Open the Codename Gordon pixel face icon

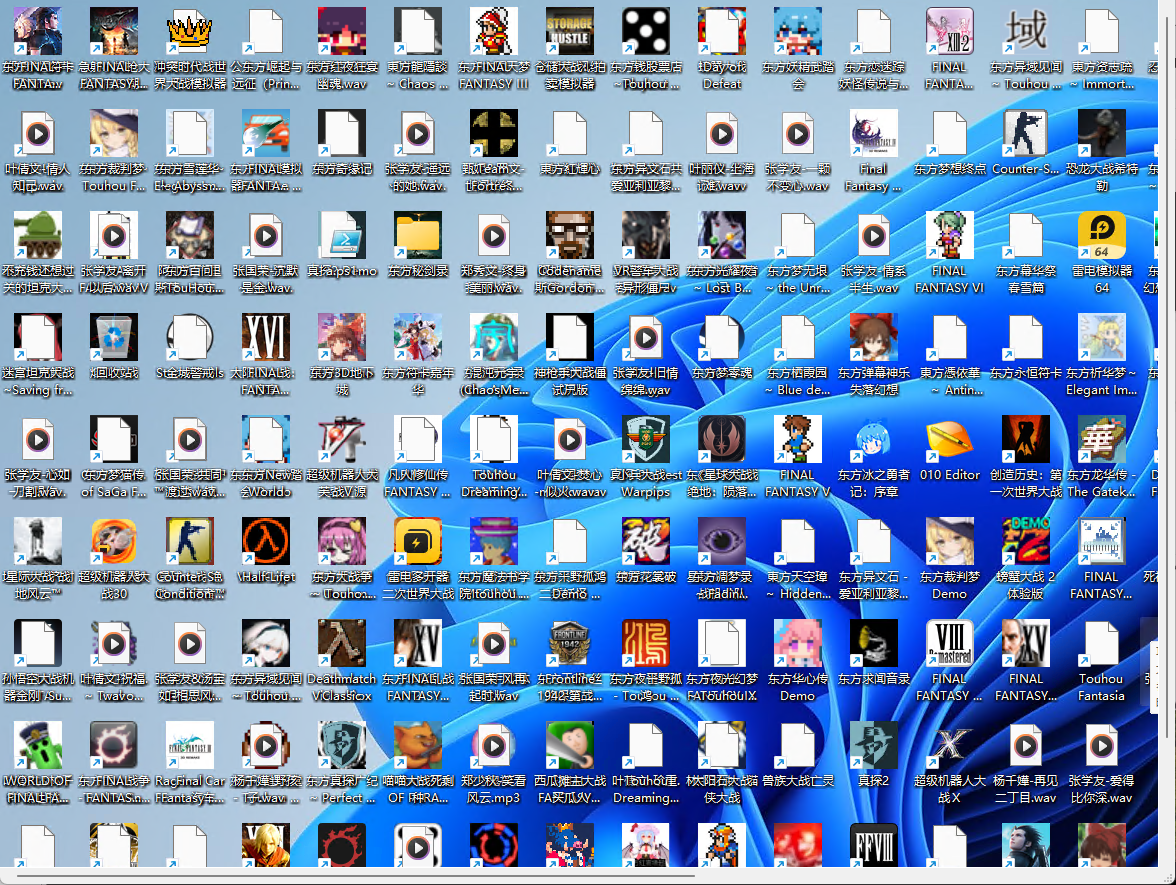click(570, 236)
